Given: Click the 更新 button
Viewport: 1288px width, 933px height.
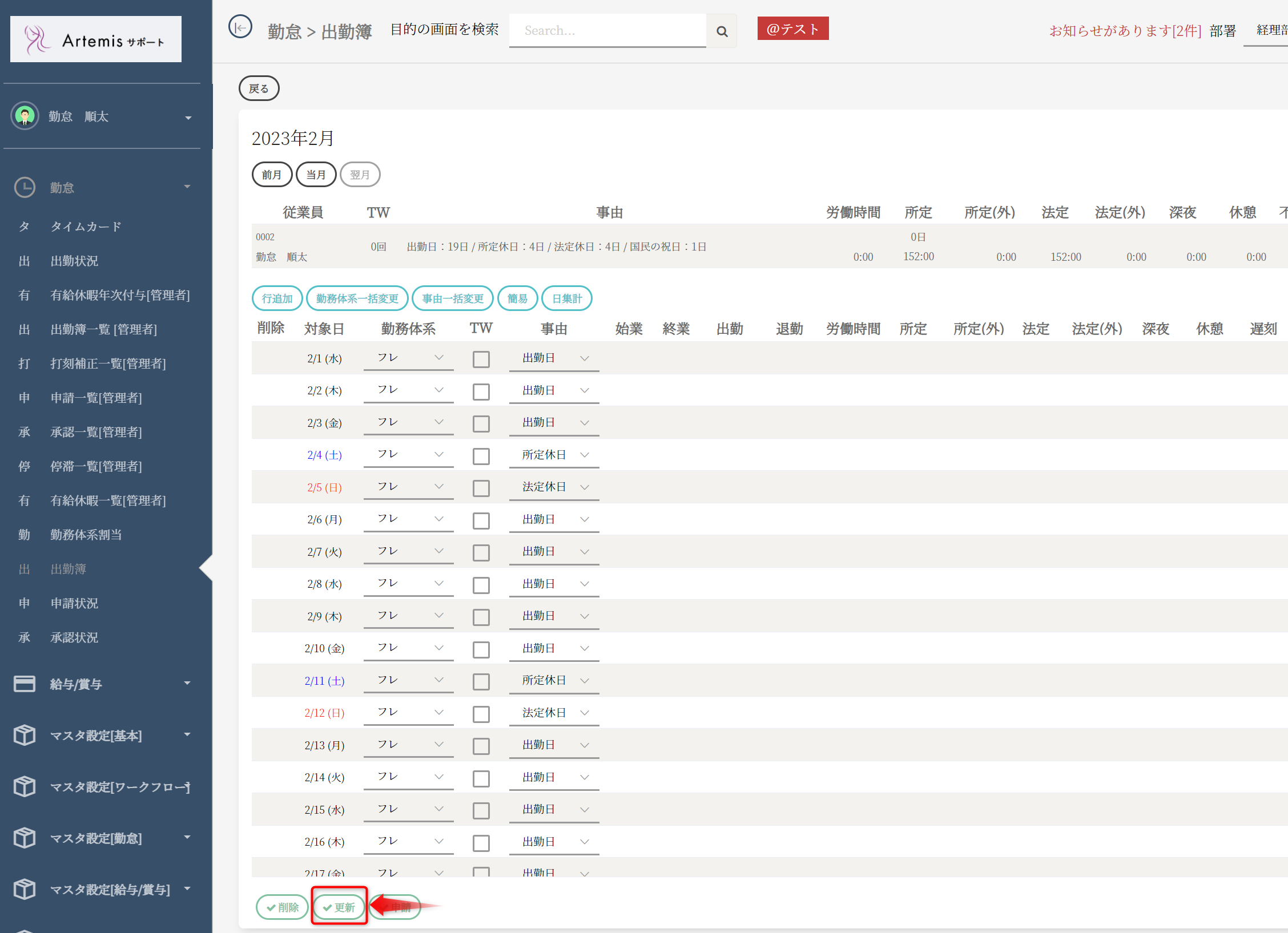Looking at the screenshot, I should pos(339,907).
